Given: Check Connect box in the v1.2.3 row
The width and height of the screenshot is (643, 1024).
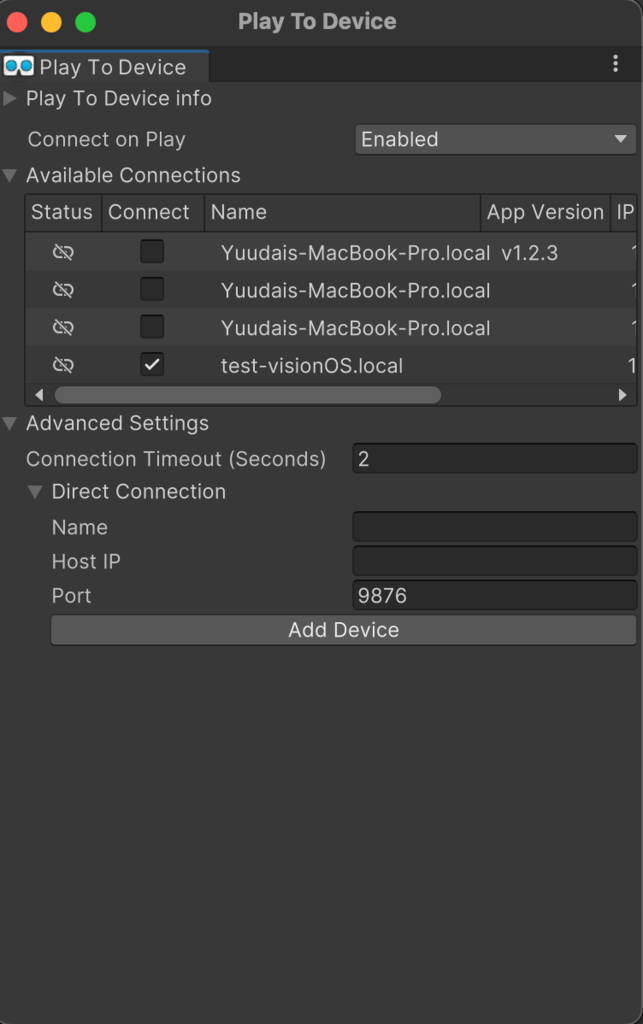Looking at the screenshot, I should tap(152, 251).
